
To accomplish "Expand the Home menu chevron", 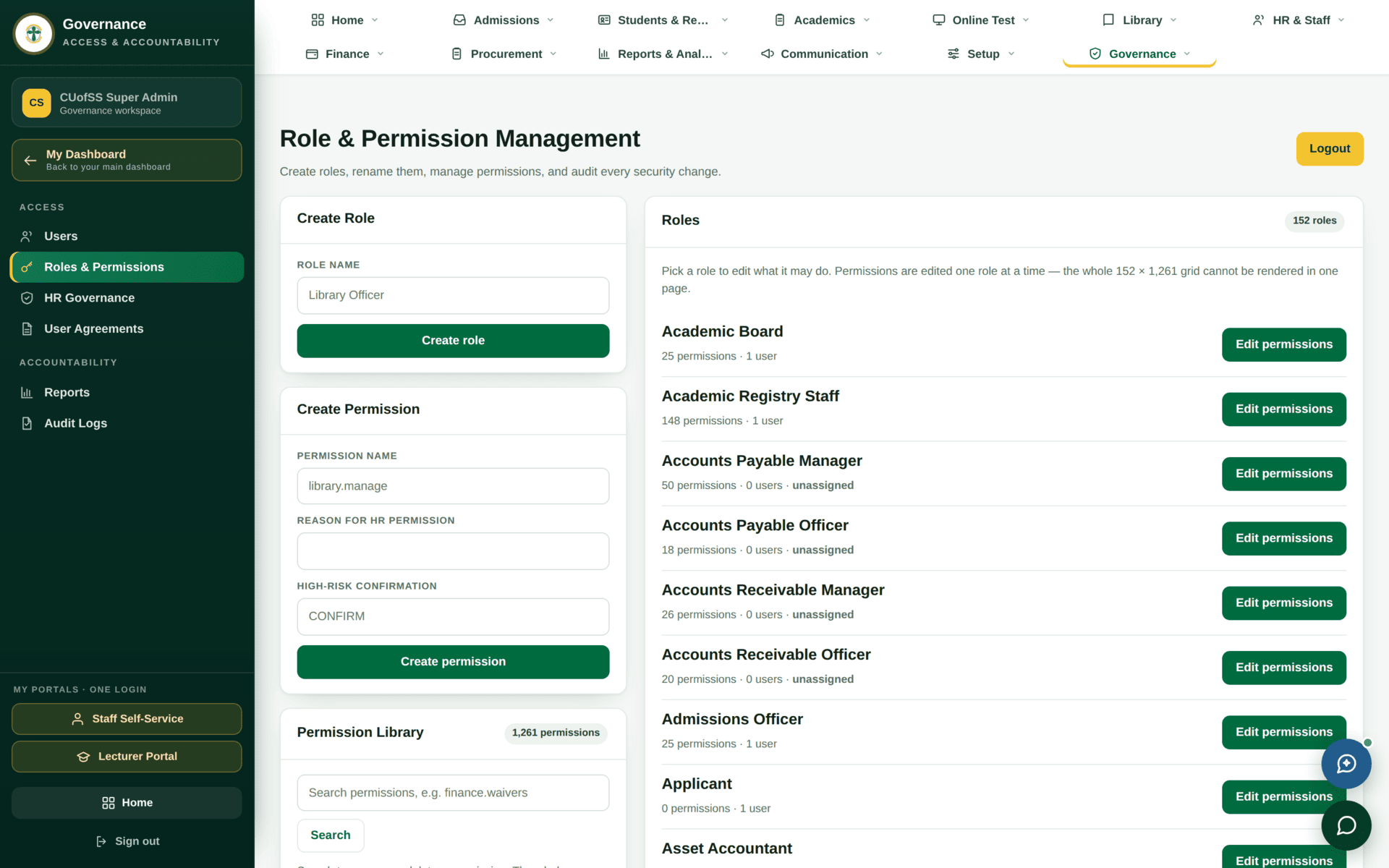I will pos(375,20).
